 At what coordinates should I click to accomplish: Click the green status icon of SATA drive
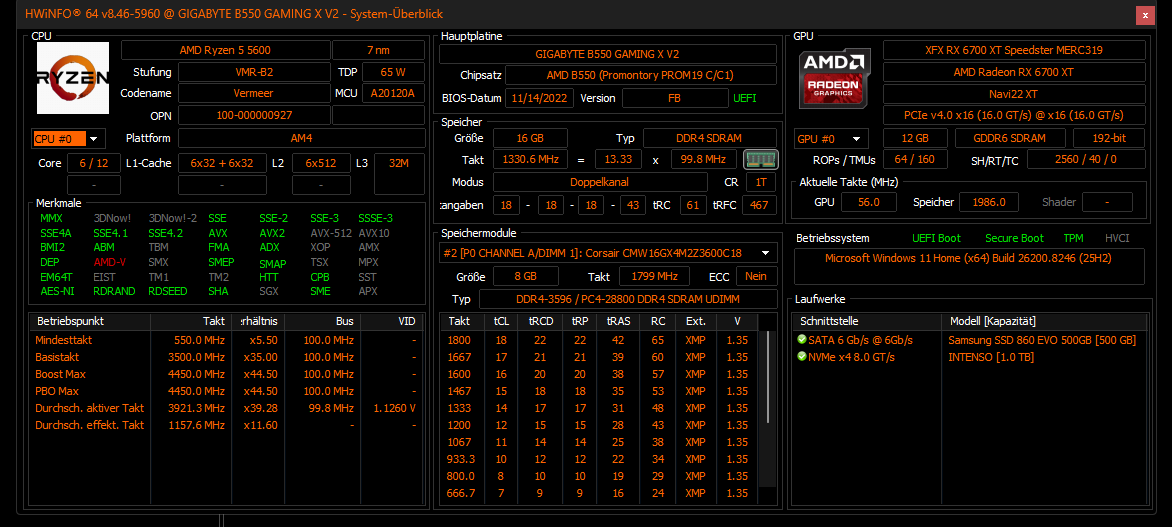point(802,339)
